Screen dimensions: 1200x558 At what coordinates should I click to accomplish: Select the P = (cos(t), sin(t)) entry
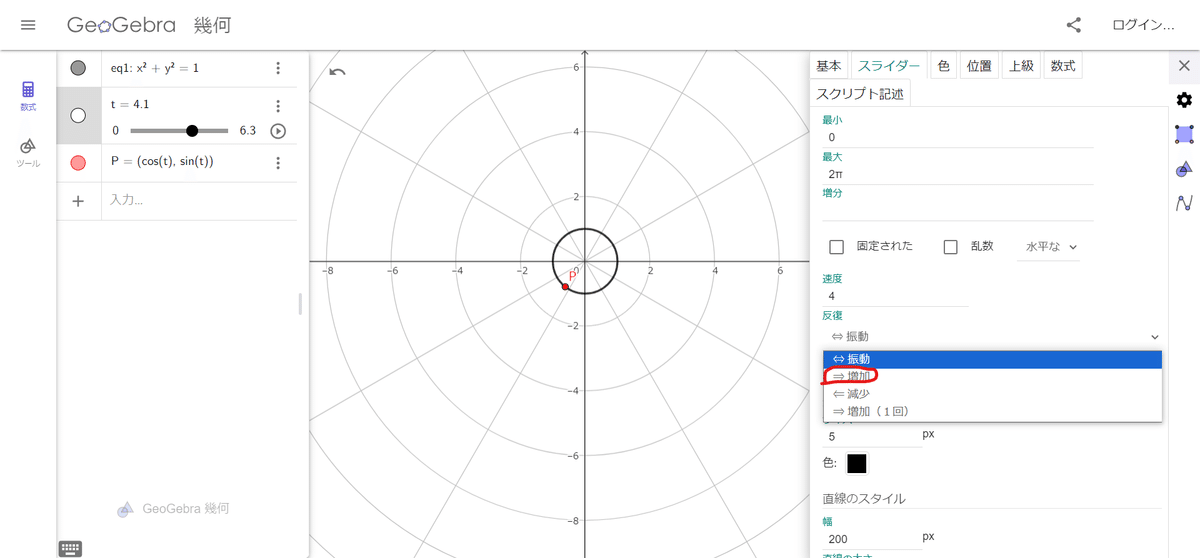click(x=162, y=162)
